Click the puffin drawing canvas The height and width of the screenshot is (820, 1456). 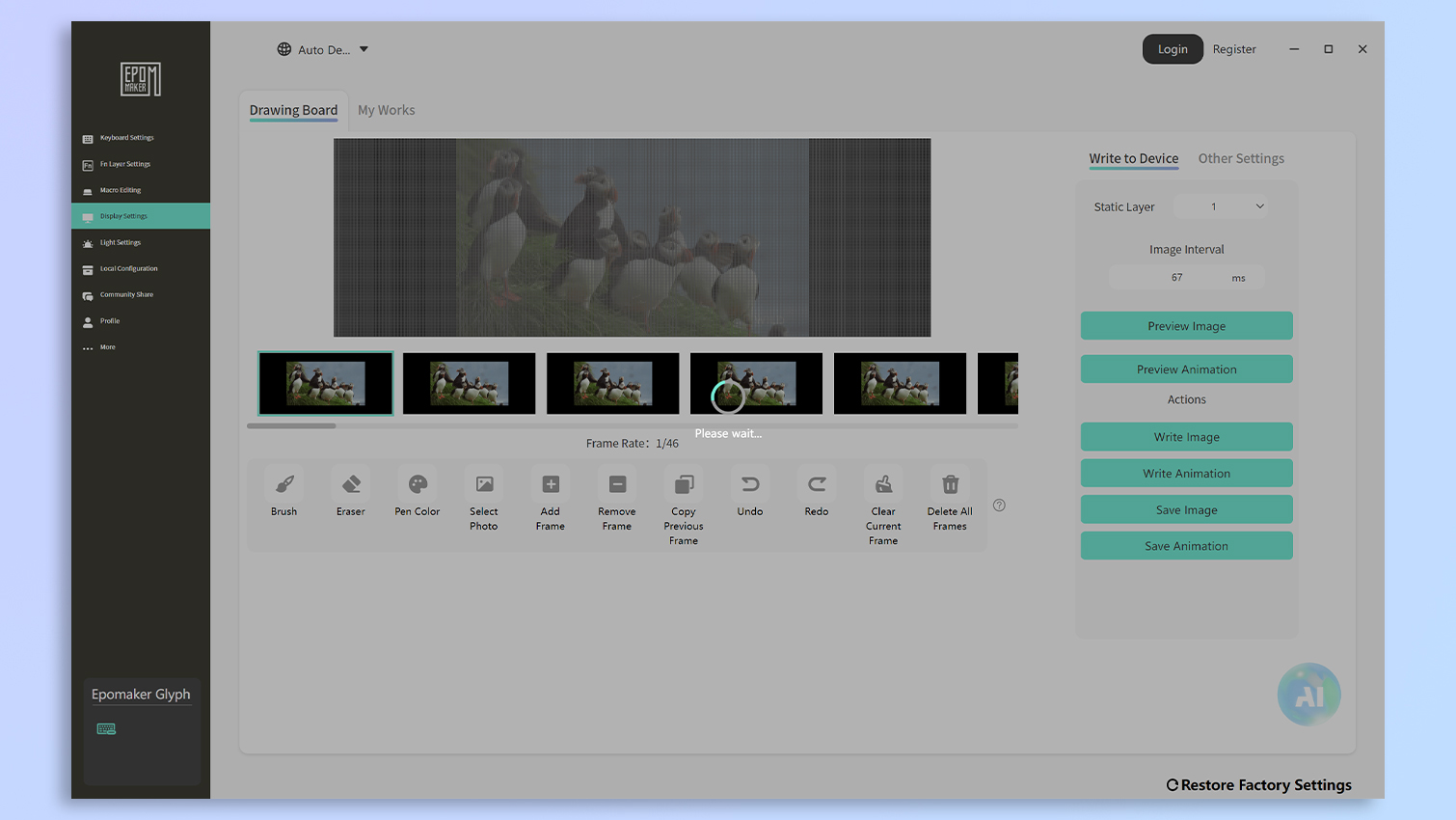(632, 237)
